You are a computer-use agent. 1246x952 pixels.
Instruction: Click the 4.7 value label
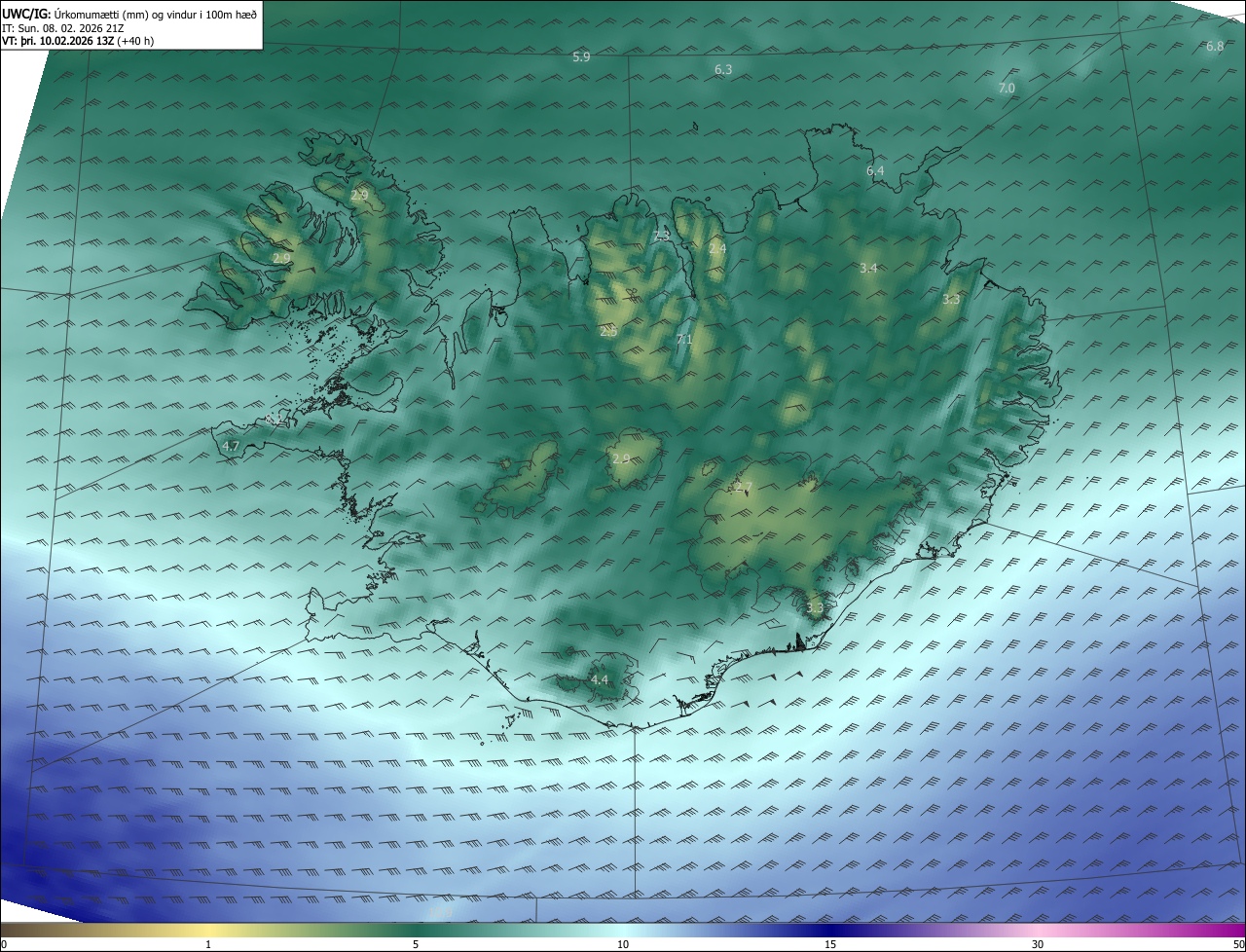point(231,447)
